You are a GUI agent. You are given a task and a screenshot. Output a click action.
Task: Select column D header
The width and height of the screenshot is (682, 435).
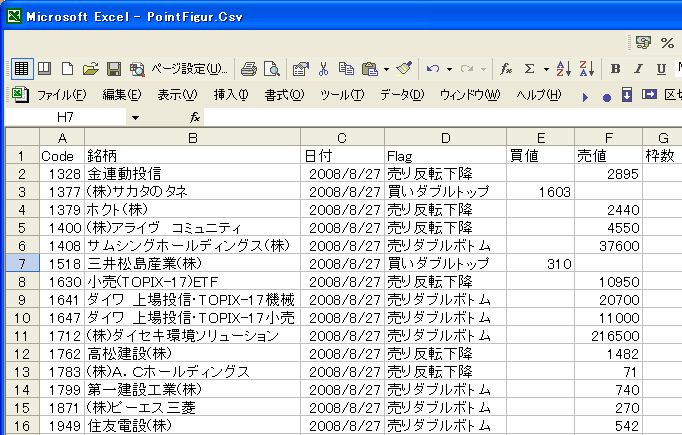445,138
